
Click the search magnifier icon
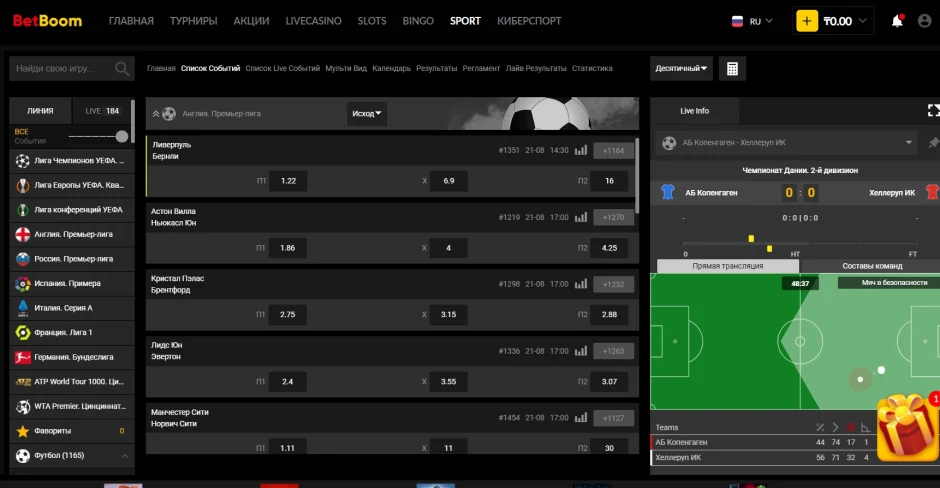tap(122, 69)
